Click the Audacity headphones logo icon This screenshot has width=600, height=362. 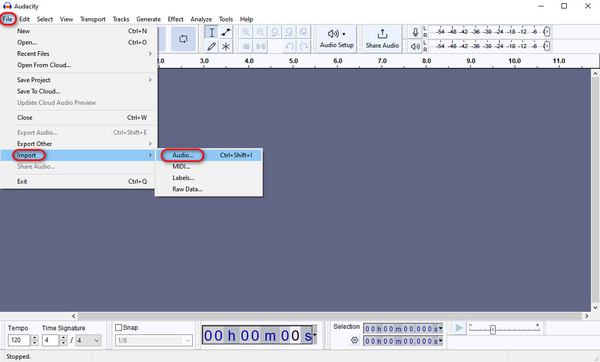(x=7, y=6)
